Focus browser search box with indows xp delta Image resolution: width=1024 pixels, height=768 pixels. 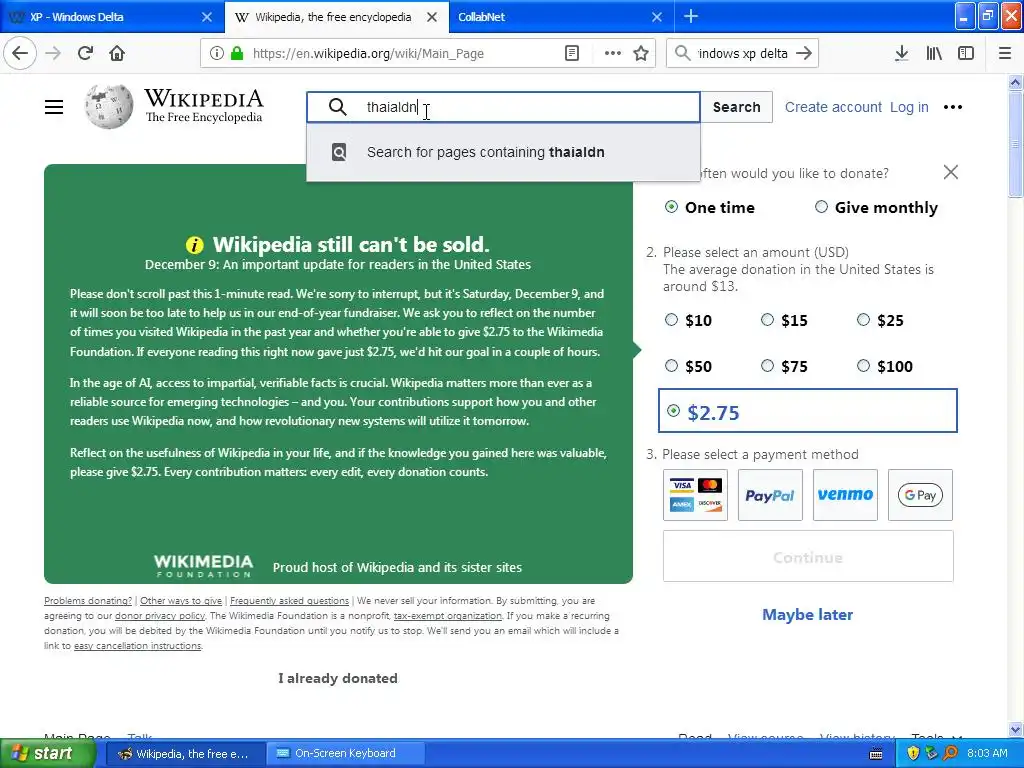[742, 53]
